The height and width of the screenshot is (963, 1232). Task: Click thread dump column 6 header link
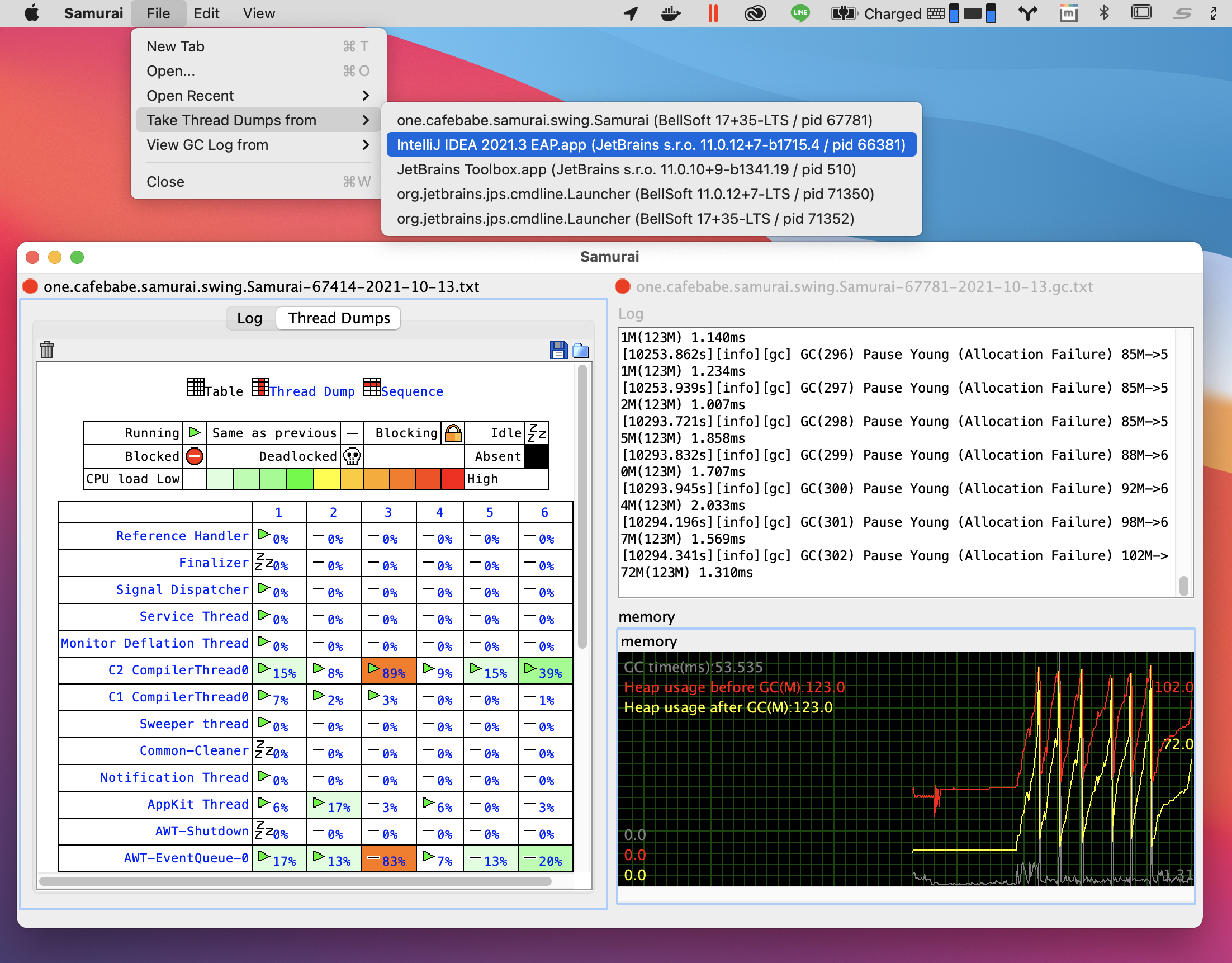[544, 512]
